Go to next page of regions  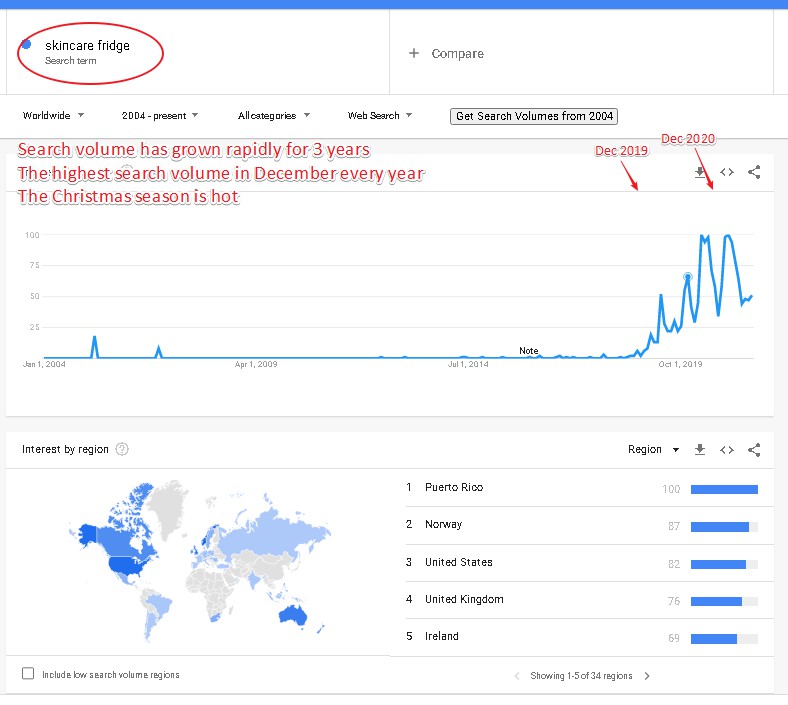point(647,676)
